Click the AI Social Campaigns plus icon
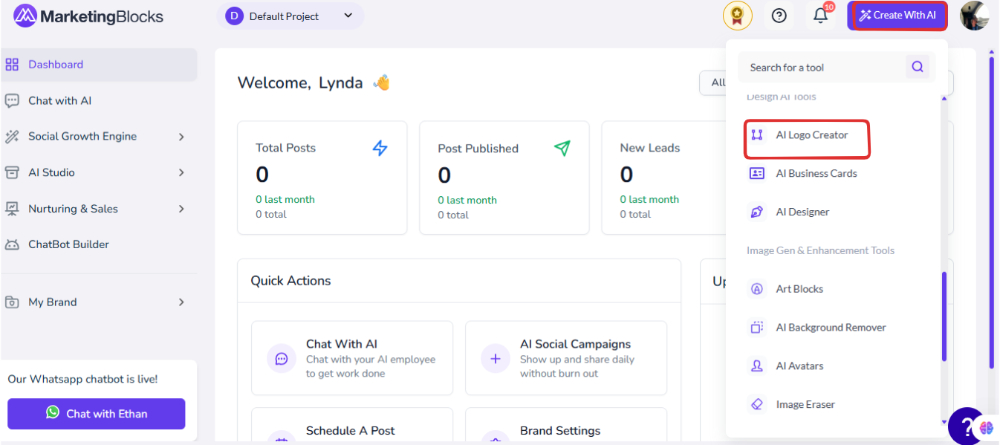 coord(496,358)
